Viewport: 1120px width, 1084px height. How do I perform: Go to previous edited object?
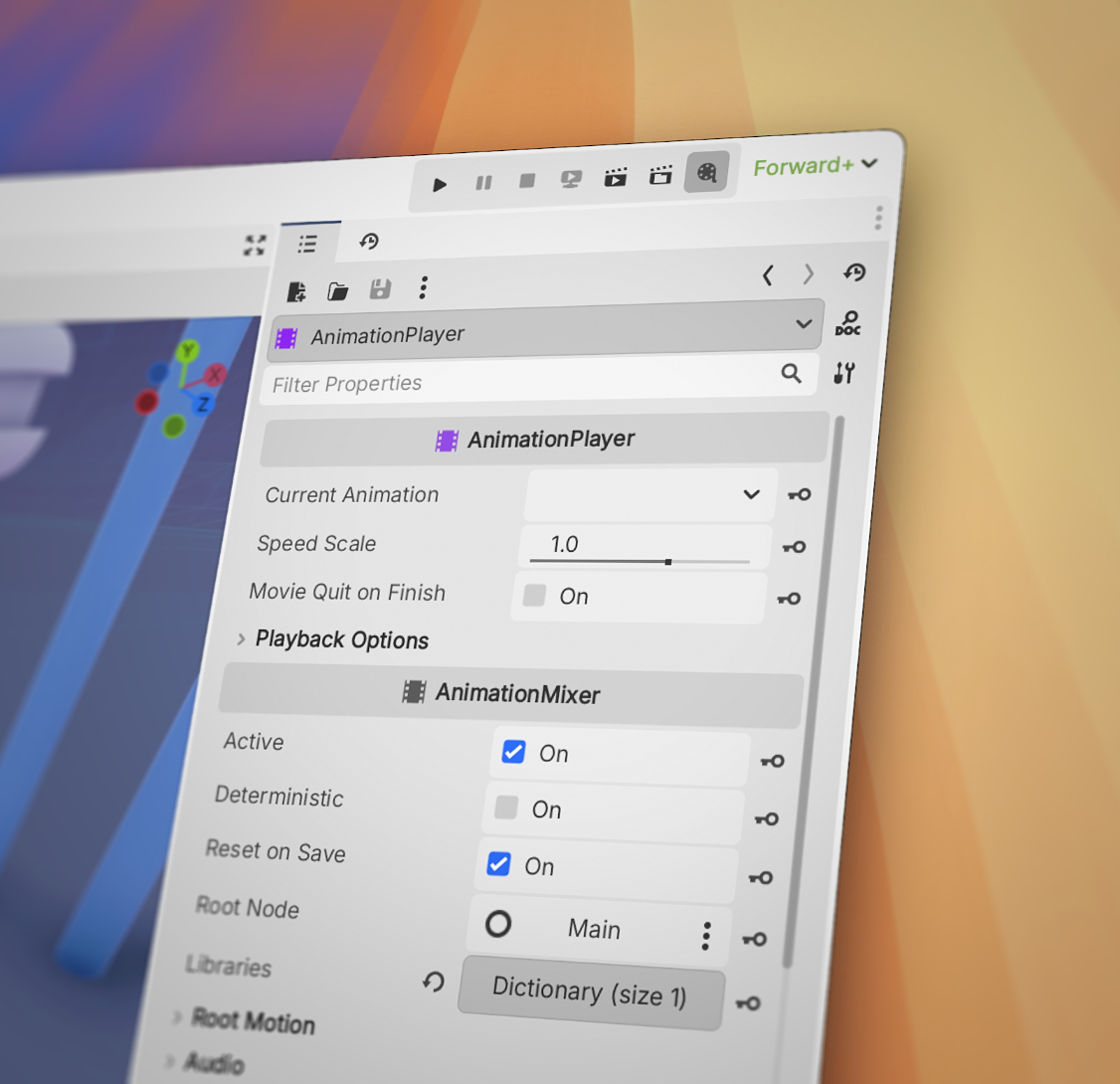768,275
